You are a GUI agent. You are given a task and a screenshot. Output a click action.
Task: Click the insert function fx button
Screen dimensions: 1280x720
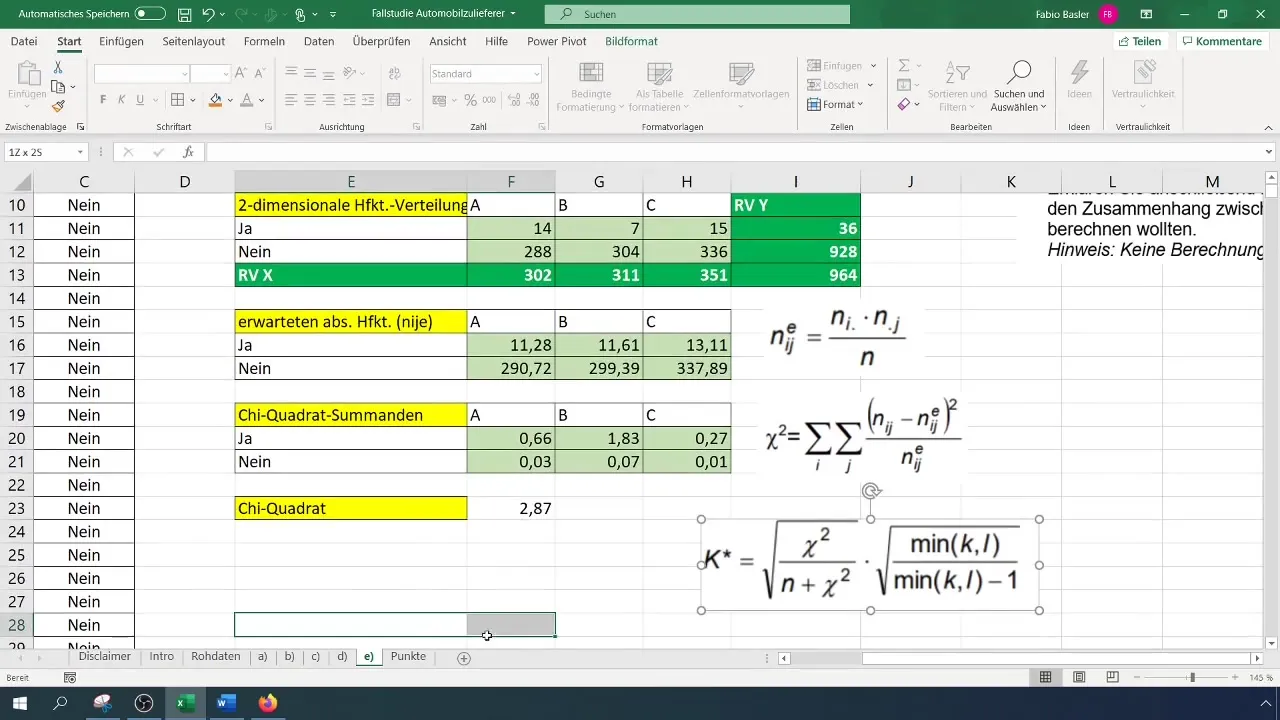point(188,152)
